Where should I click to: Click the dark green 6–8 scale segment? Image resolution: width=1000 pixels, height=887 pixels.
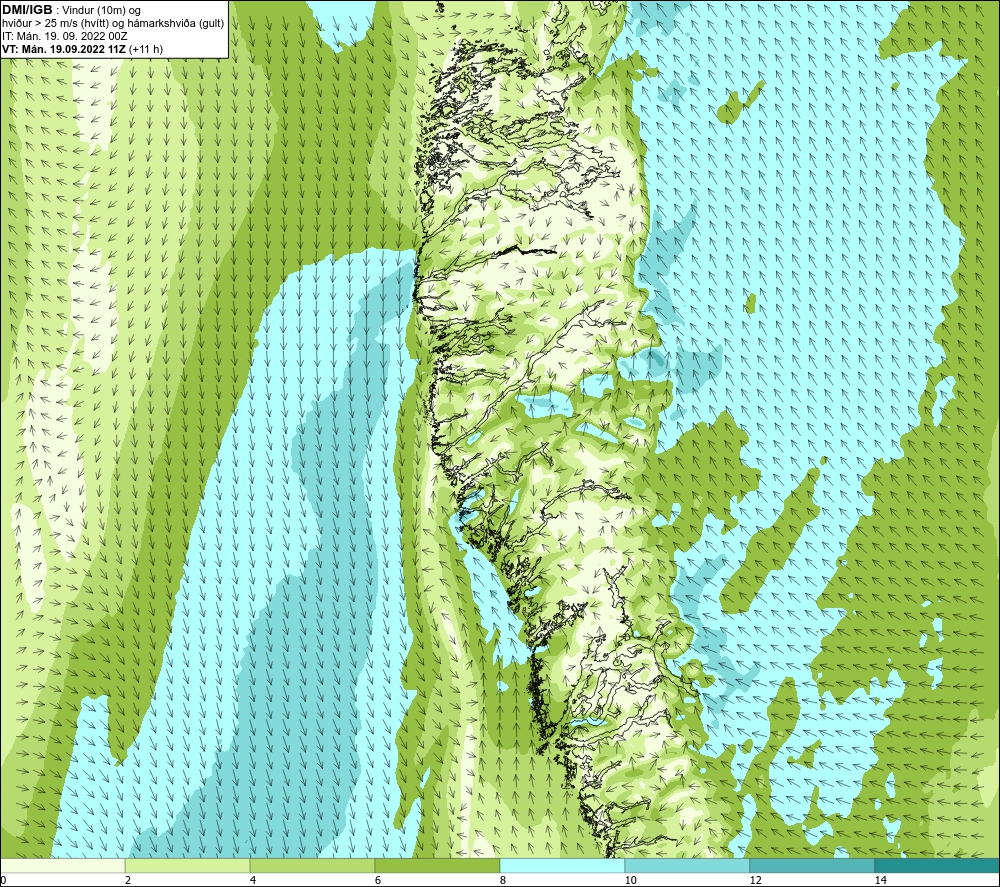click(438, 865)
